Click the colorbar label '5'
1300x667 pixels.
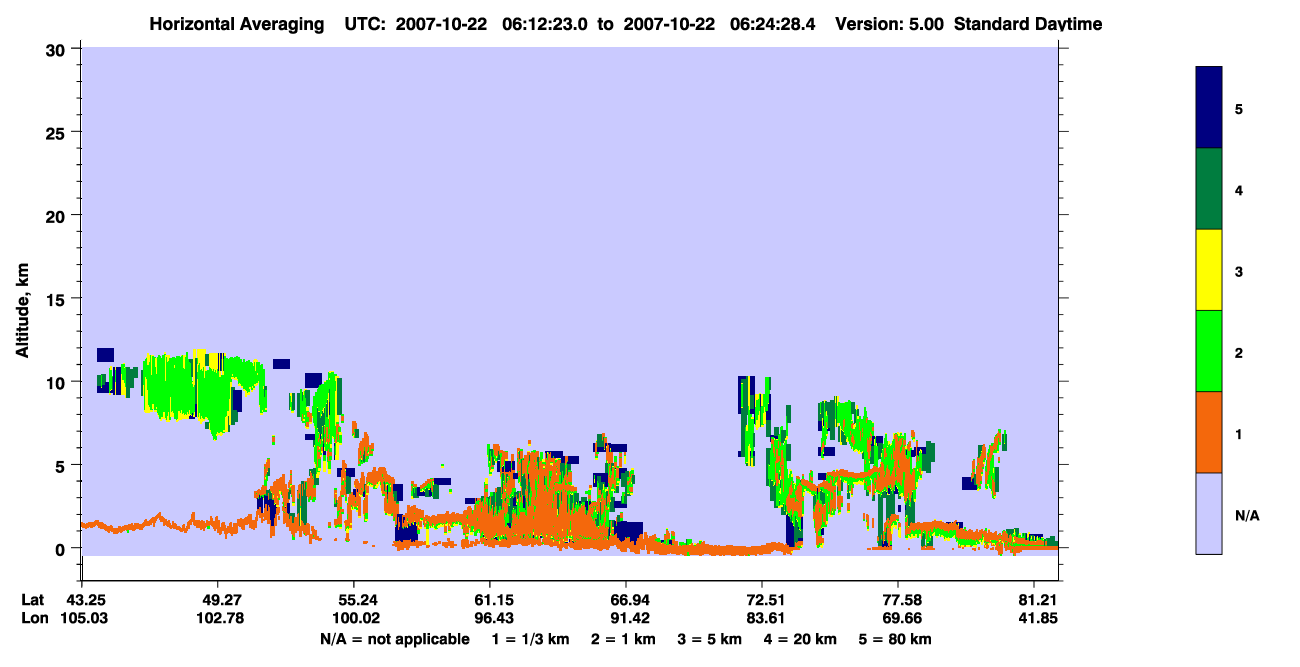[x=1239, y=108]
